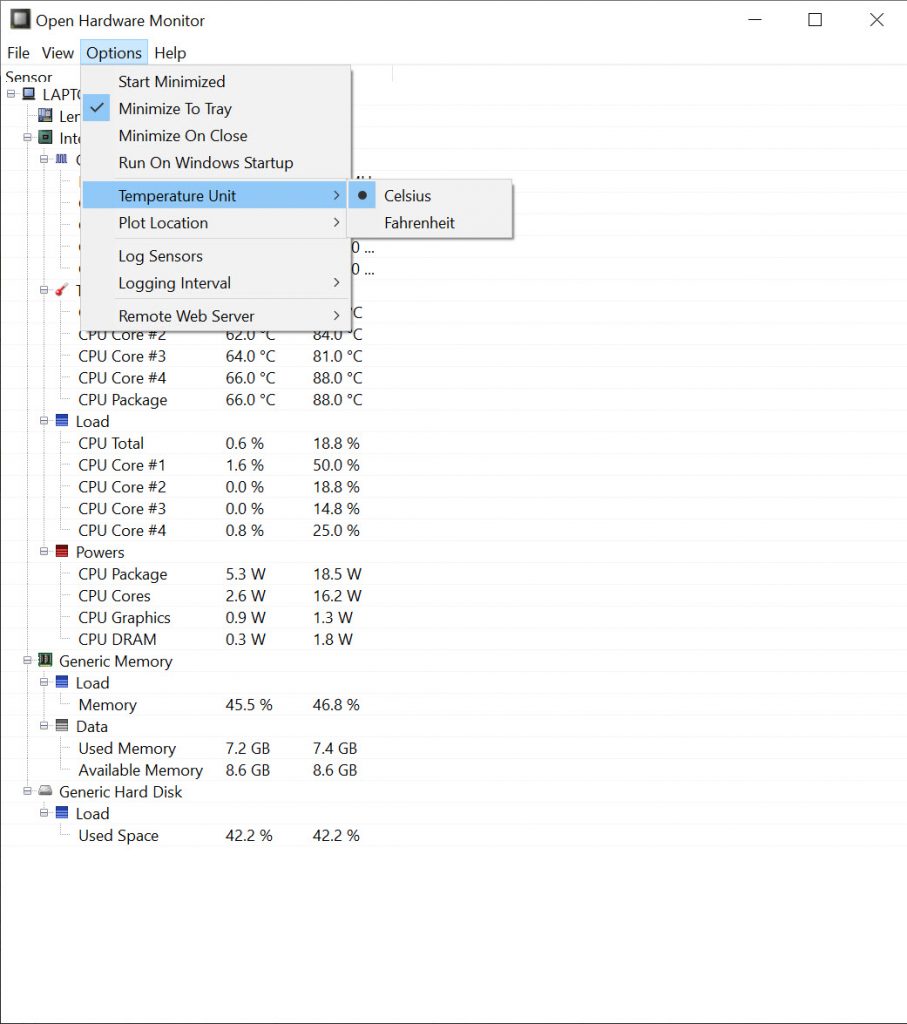Viewport: 907px width, 1024px height.
Task: Select the CPU Package temperature row
Action: [123, 400]
